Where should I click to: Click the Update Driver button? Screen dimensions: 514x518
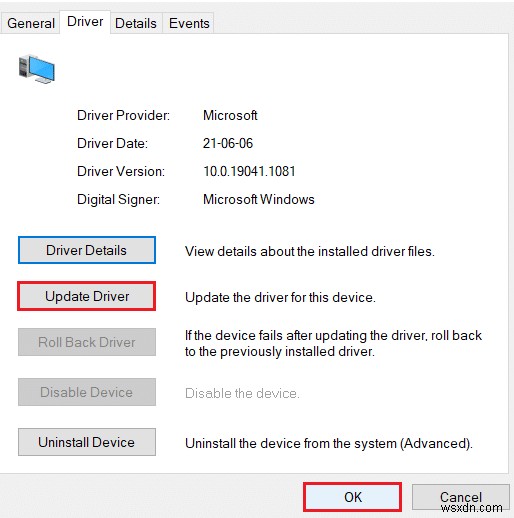click(x=87, y=296)
